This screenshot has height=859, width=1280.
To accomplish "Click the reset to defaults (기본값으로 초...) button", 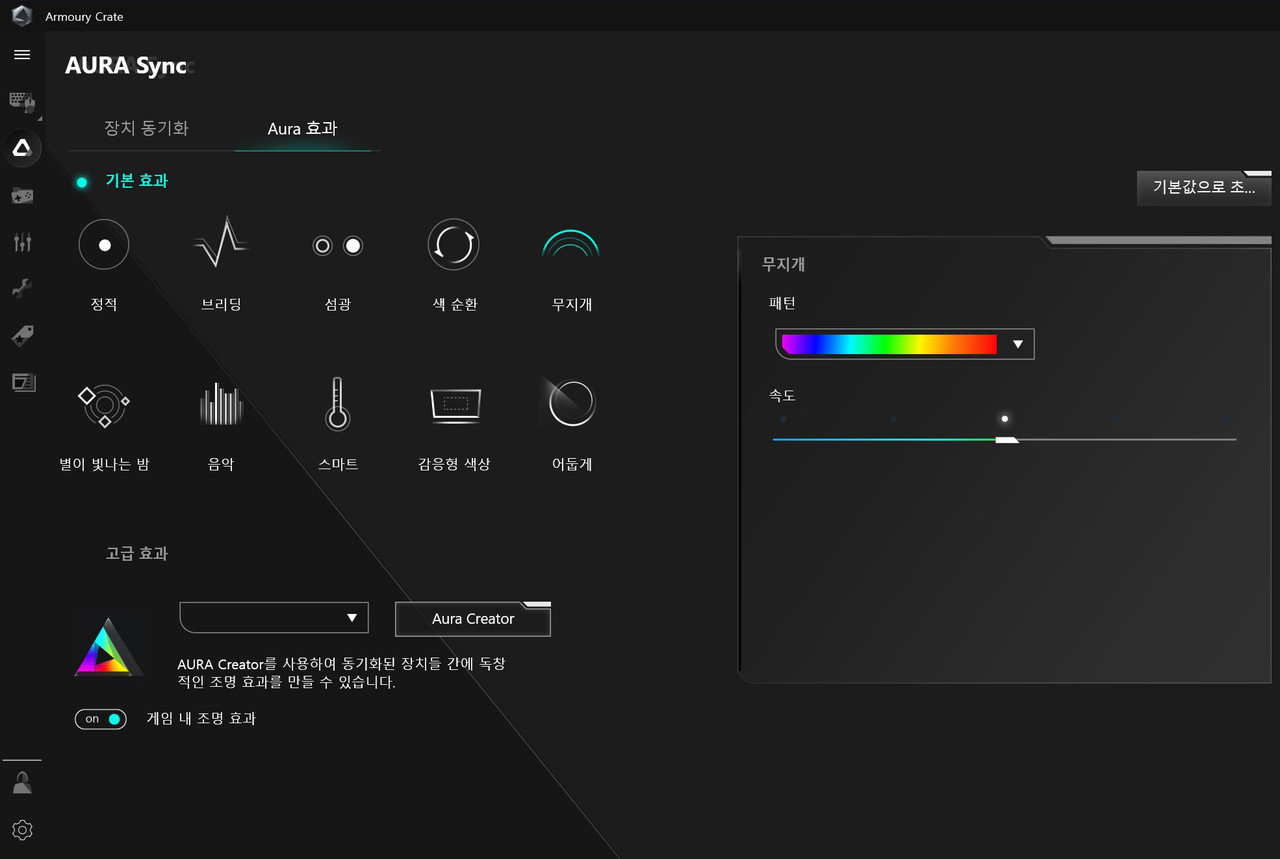I will (x=1203, y=187).
